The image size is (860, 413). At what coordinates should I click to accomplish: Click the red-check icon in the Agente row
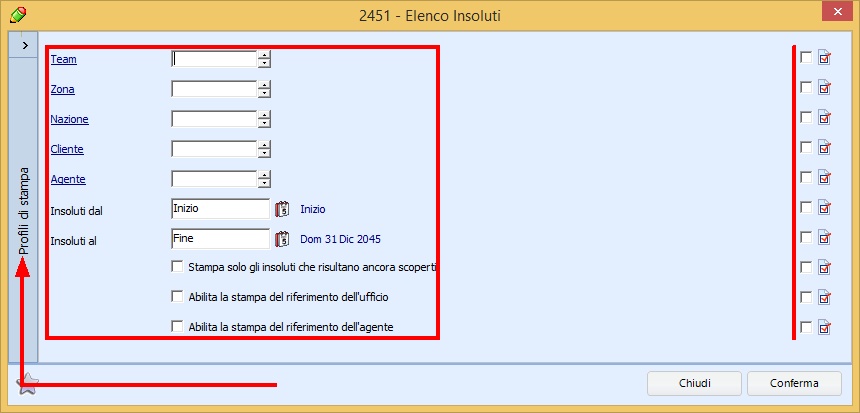(824, 178)
